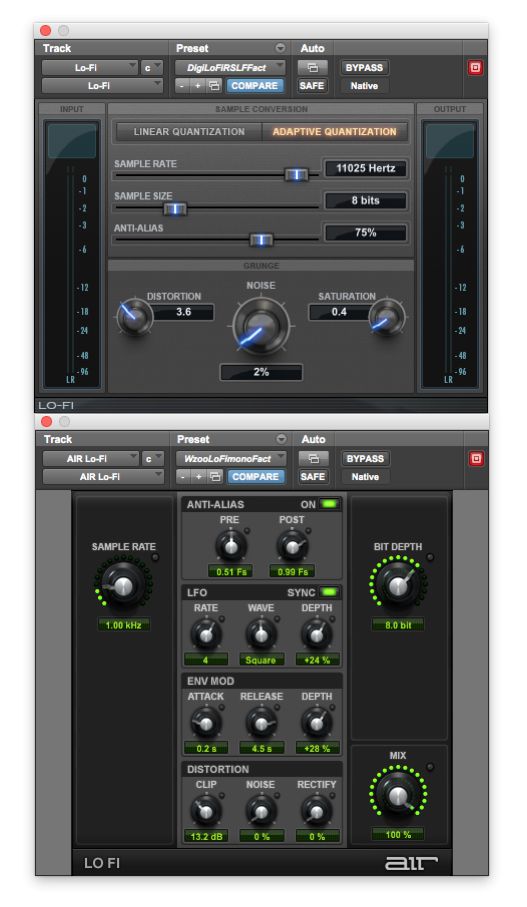Screen dimensions: 527x907
Task: Toggle COMPARE in the Lo-Fi window
Action: tap(255, 86)
